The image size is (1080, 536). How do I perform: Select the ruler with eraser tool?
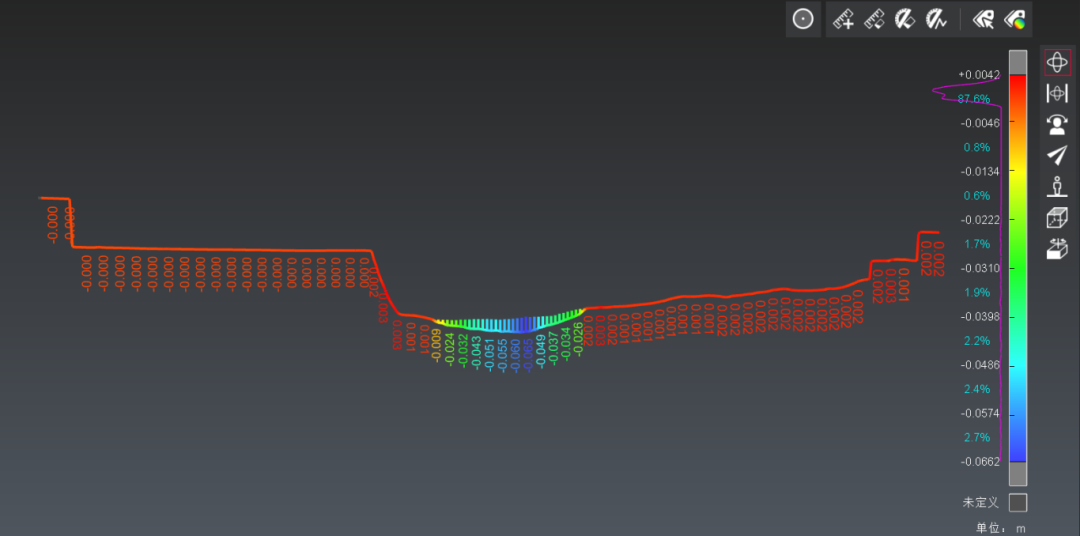click(875, 19)
